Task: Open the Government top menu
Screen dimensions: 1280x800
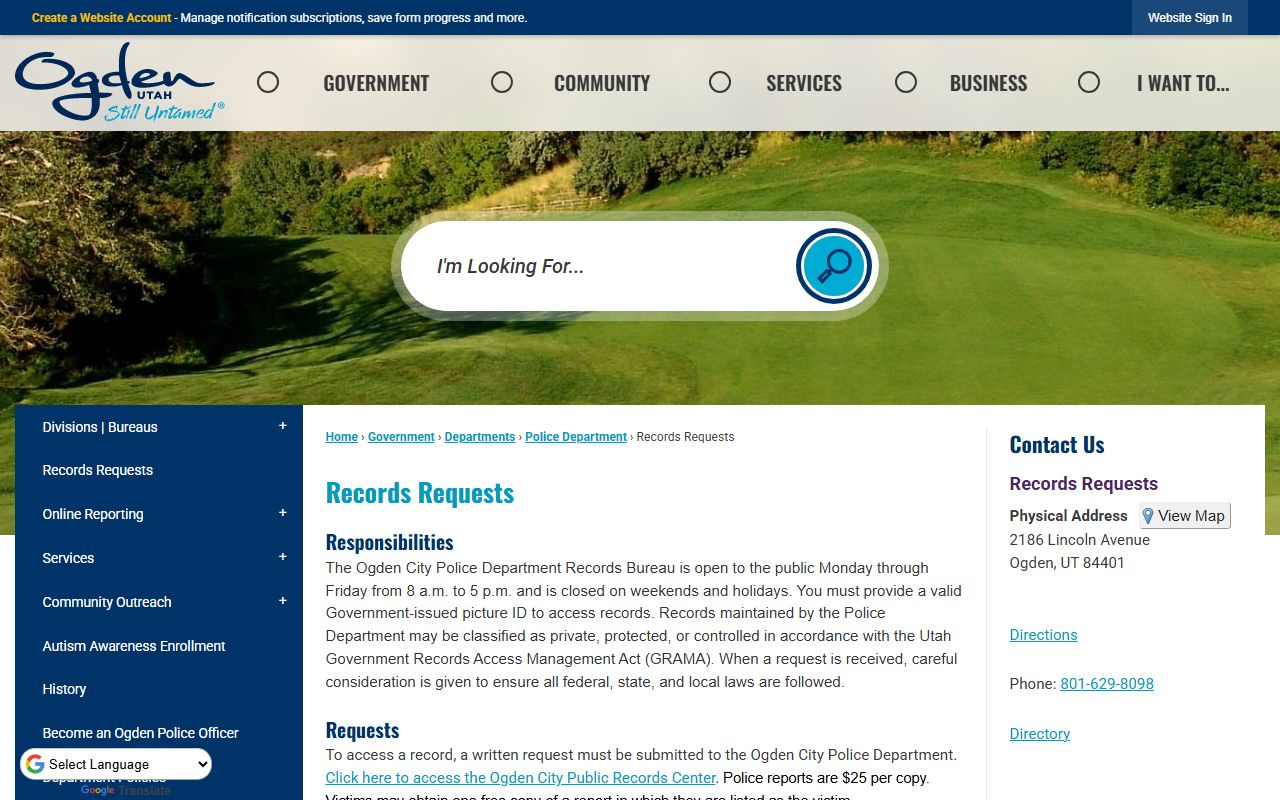Action: pyautogui.click(x=376, y=83)
